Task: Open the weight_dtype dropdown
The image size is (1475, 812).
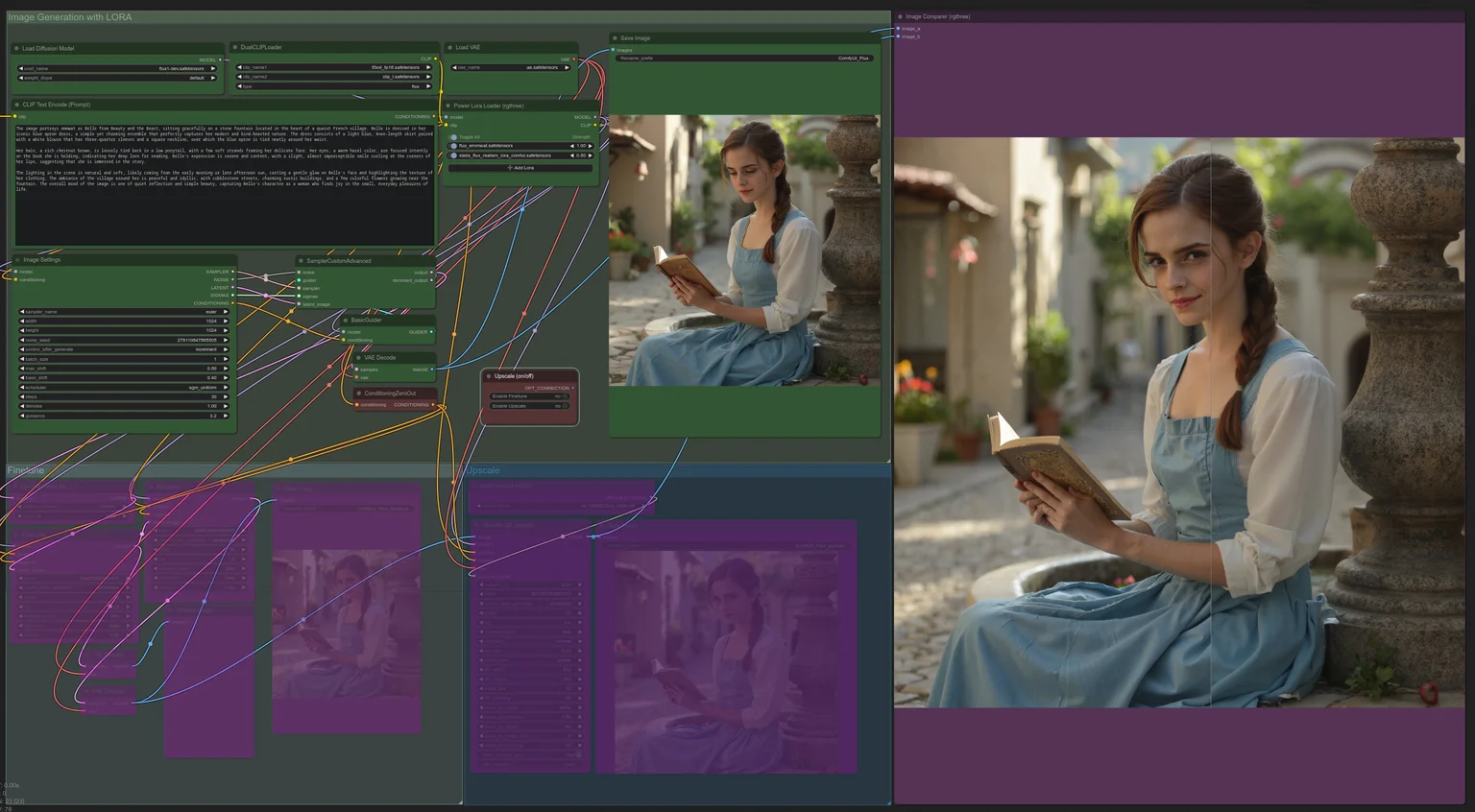Action: click(x=117, y=78)
